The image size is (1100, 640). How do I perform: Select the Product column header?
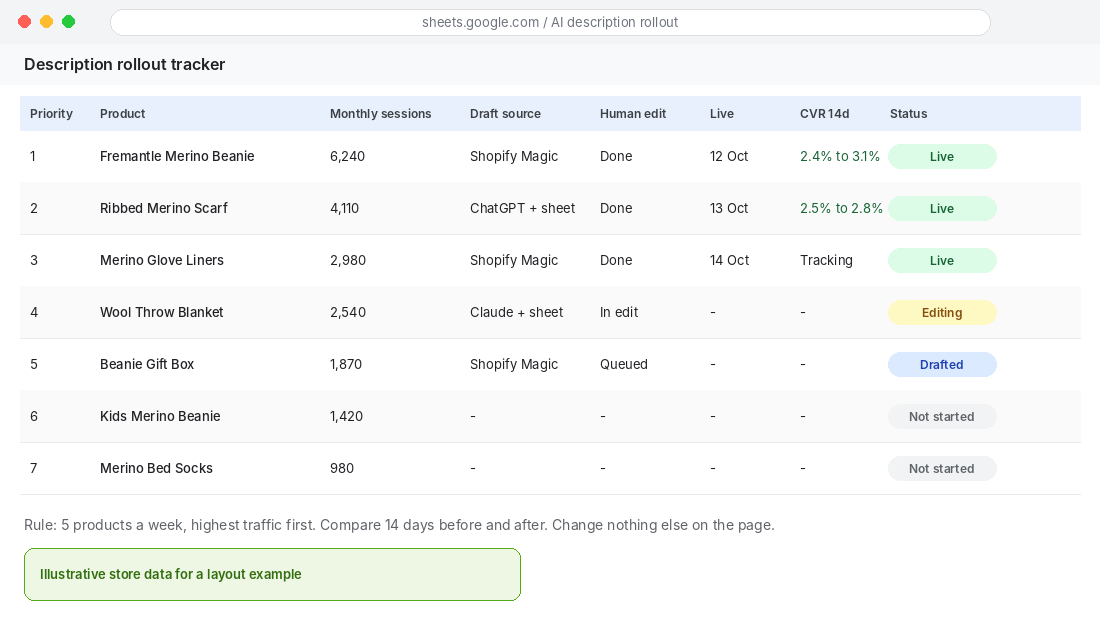pyautogui.click(x=122, y=114)
